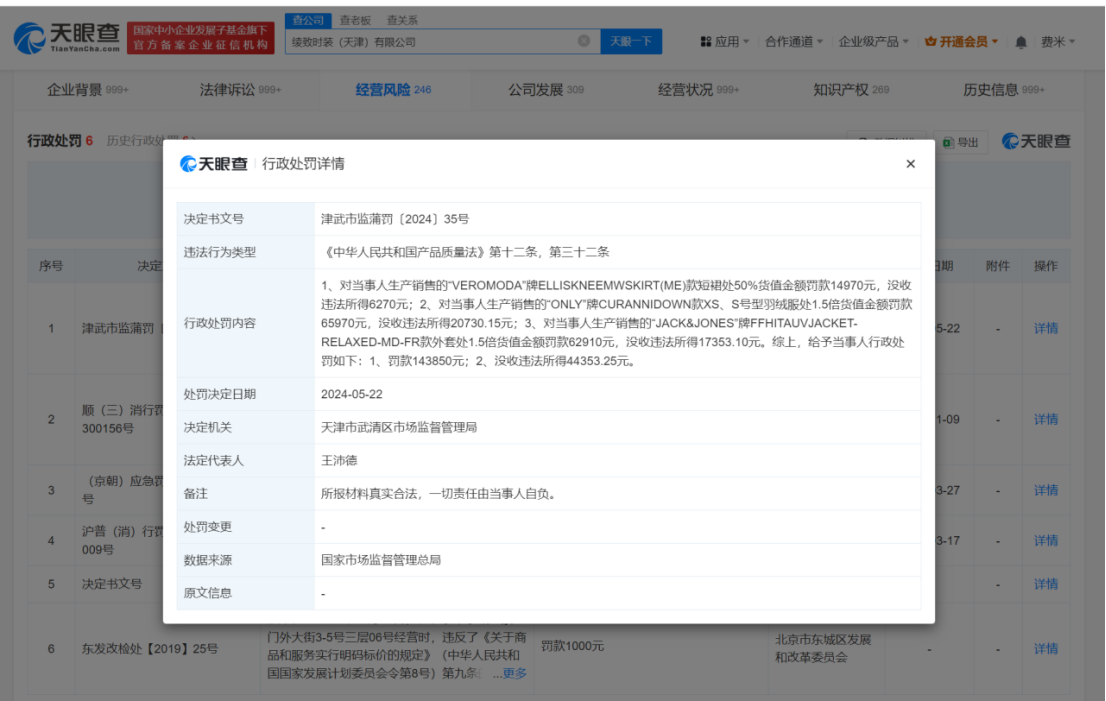Open 详情 for 津武市监蒲罚 record
Image resolution: width=1106 pixels, height=701 pixels.
(1045, 328)
